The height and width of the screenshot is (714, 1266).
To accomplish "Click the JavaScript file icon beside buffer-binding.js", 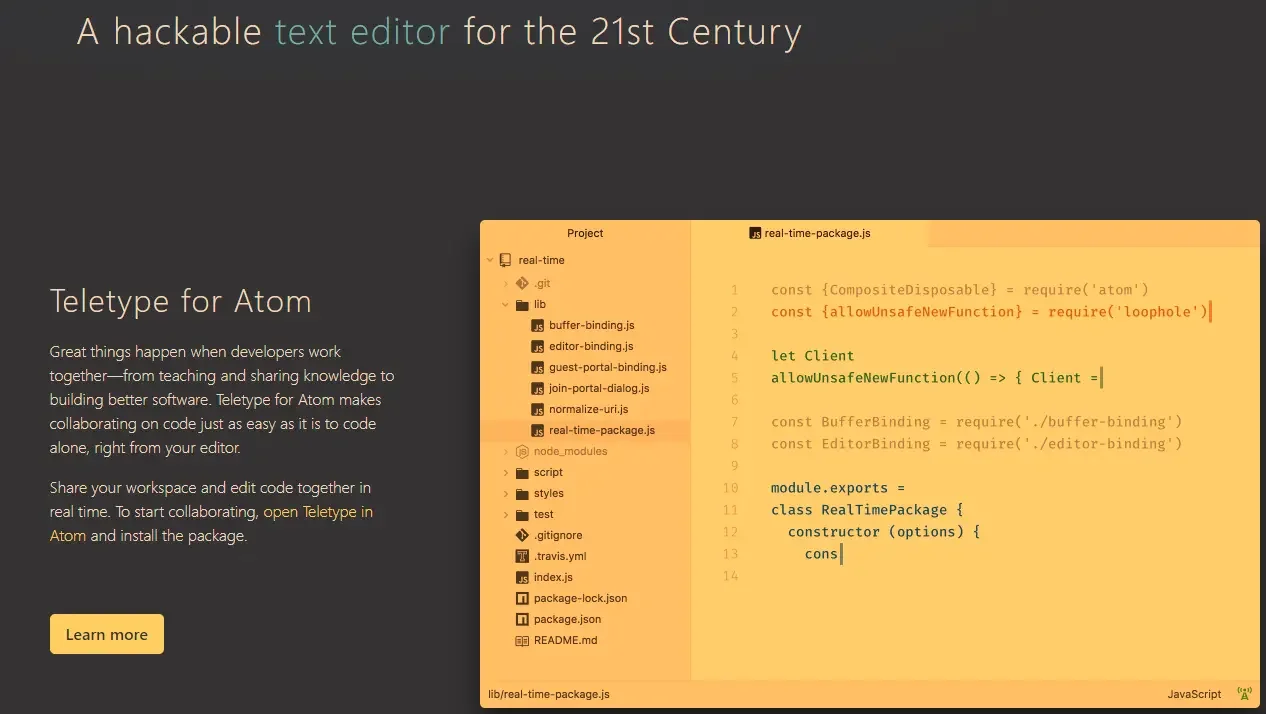I will click(x=538, y=325).
